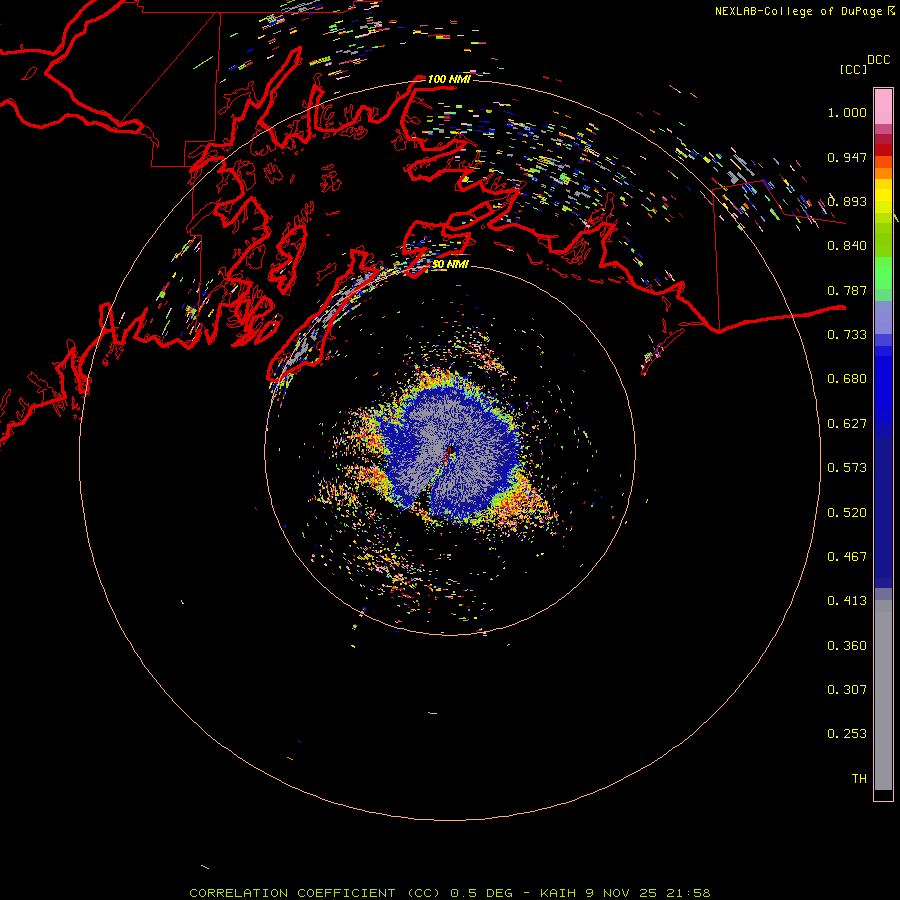Click the 0.947 color bar value
The width and height of the screenshot is (900, 900).
click(x=847, y=157)
